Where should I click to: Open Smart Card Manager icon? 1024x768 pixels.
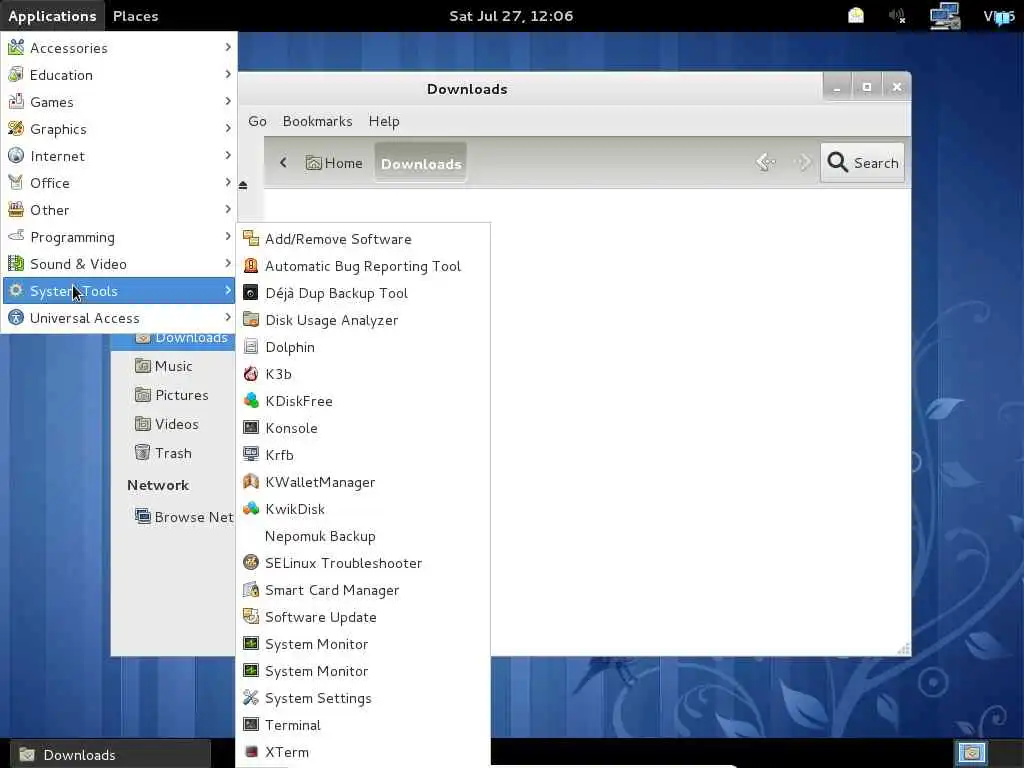251,590
